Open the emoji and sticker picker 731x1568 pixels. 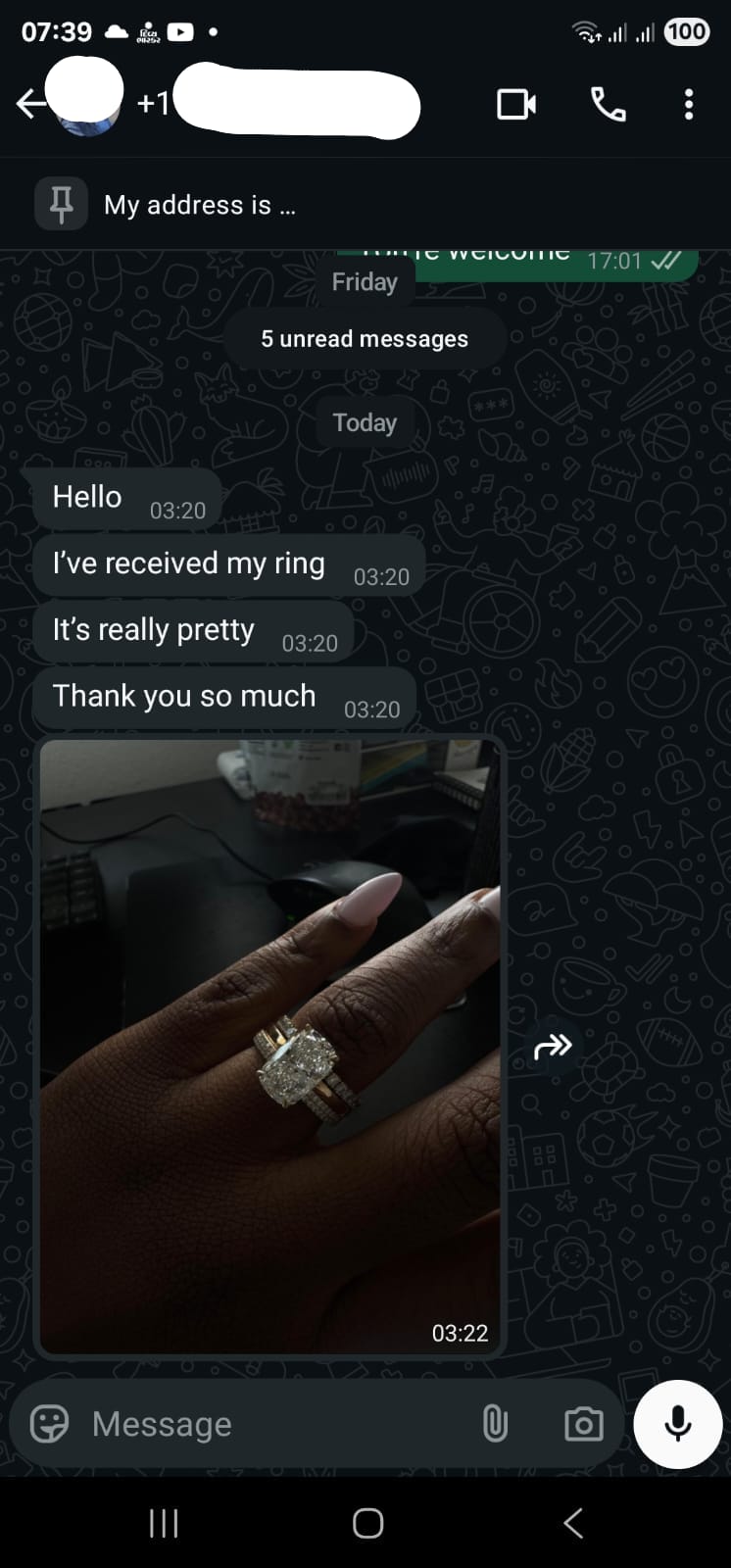click(x=50, y=1423)
